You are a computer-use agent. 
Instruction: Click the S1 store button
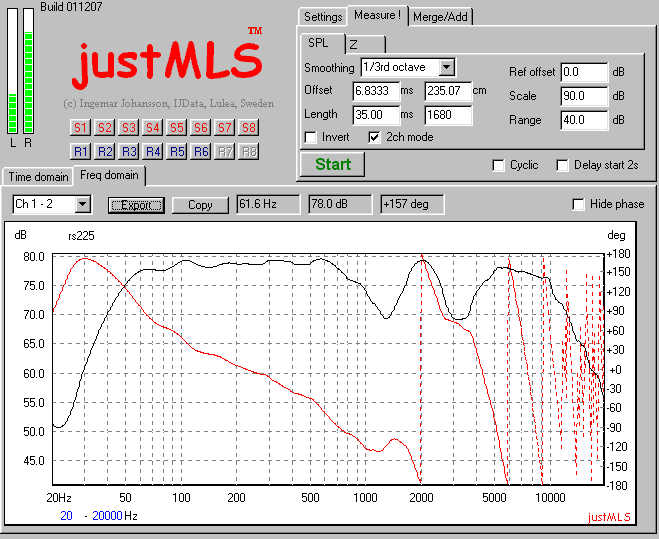pyautogui.click(x=80, y=128)
